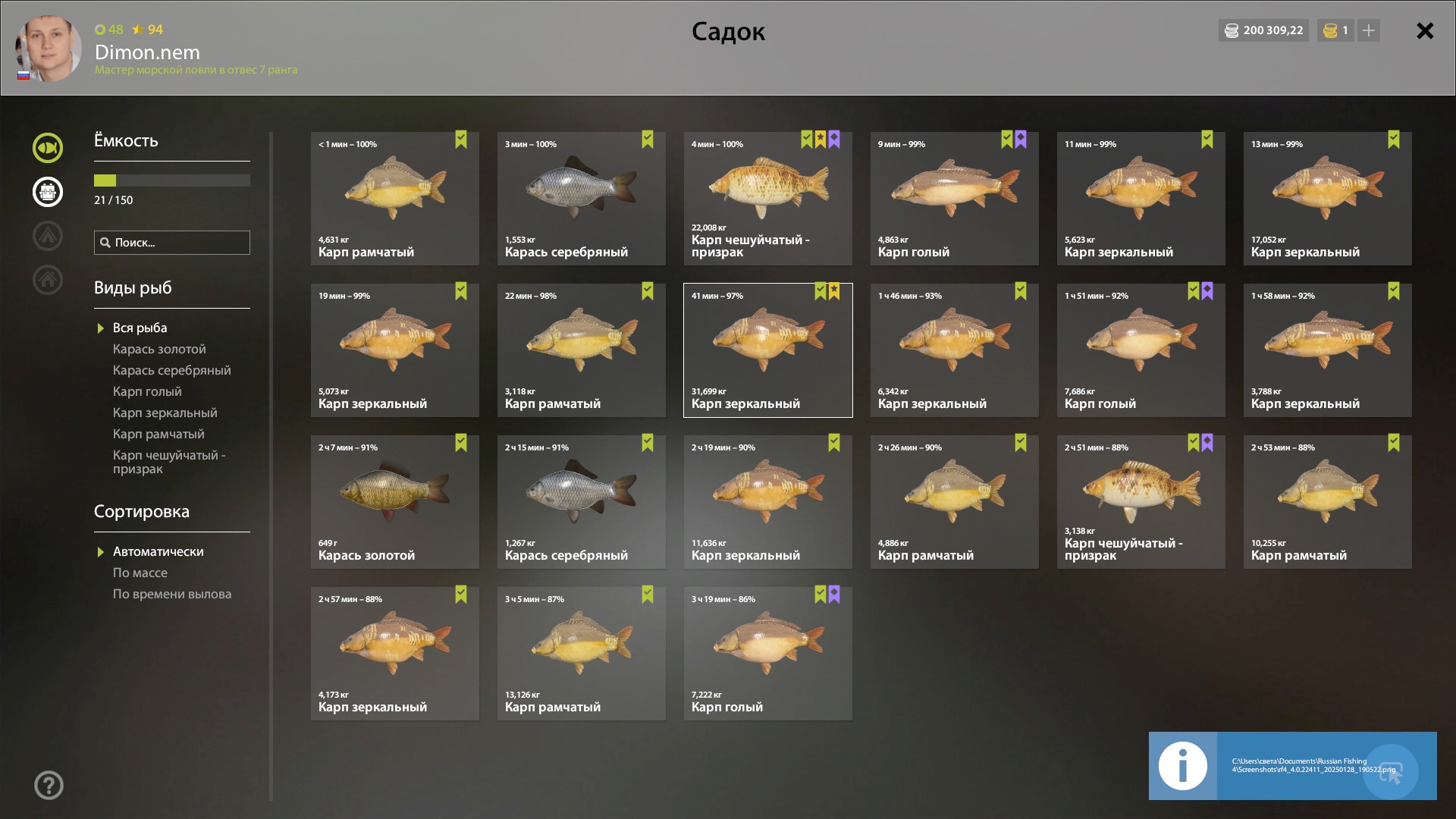This screenshot has height=819, width=1456.
Task: Click the capacity progress bar
Action: [x=172, y=180]
